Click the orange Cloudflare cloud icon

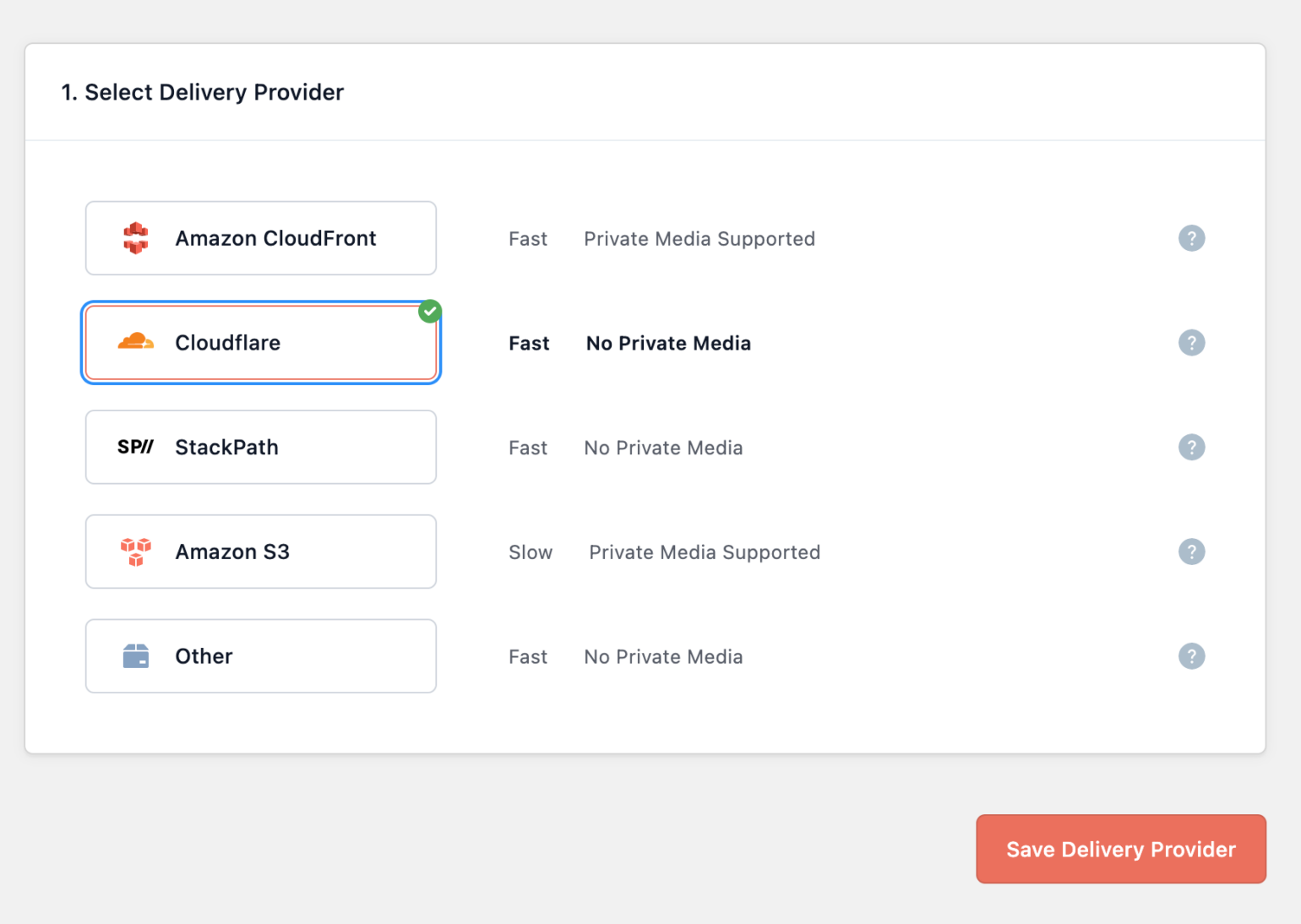pyautogui.click(x=136, y=341)
